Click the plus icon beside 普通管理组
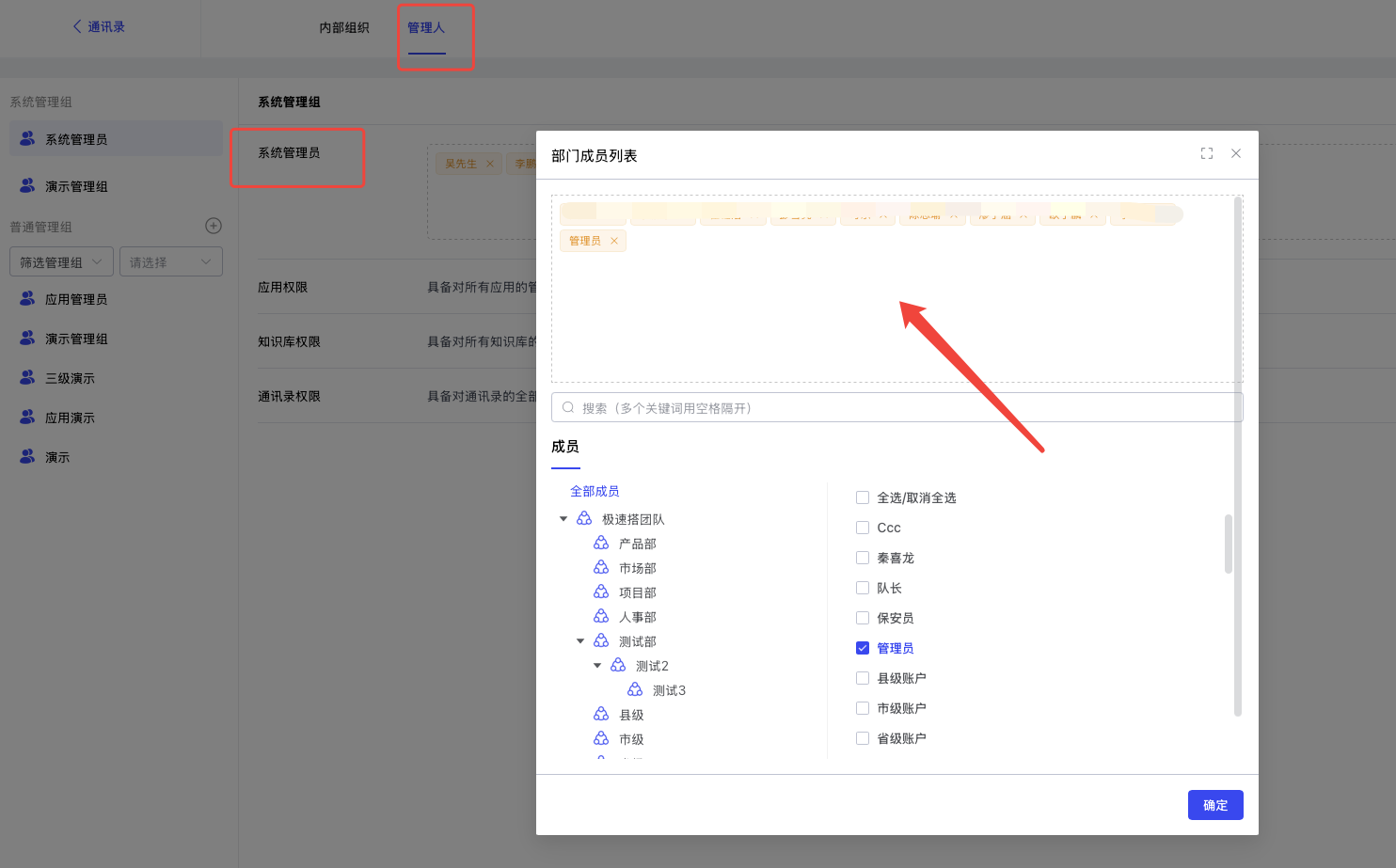Screen dimensions: 1396x868 tap(214, 226)
